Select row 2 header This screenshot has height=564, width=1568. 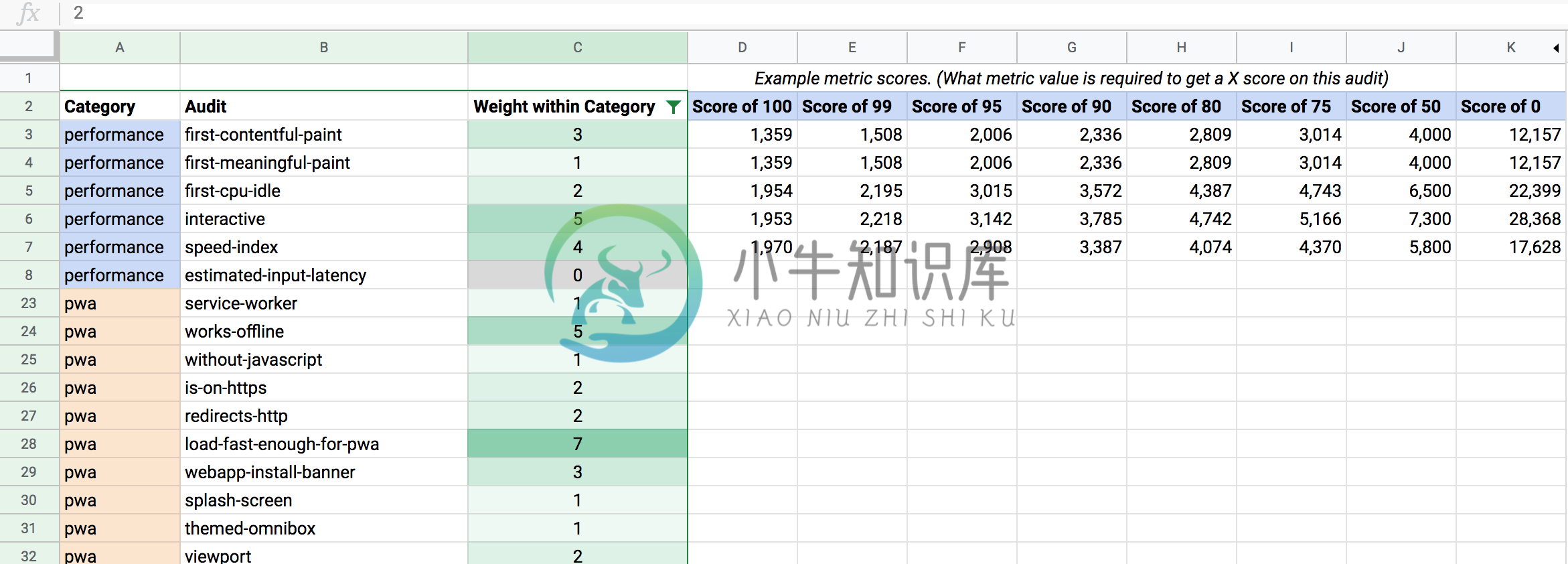29,107
